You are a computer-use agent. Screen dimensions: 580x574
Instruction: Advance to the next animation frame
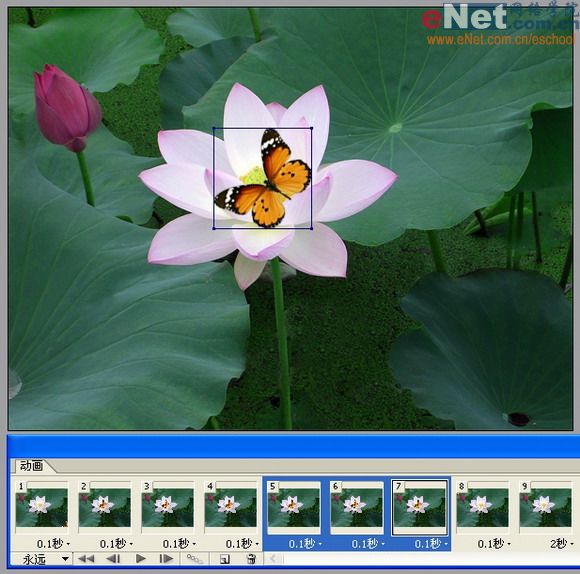tap(166, 559)
